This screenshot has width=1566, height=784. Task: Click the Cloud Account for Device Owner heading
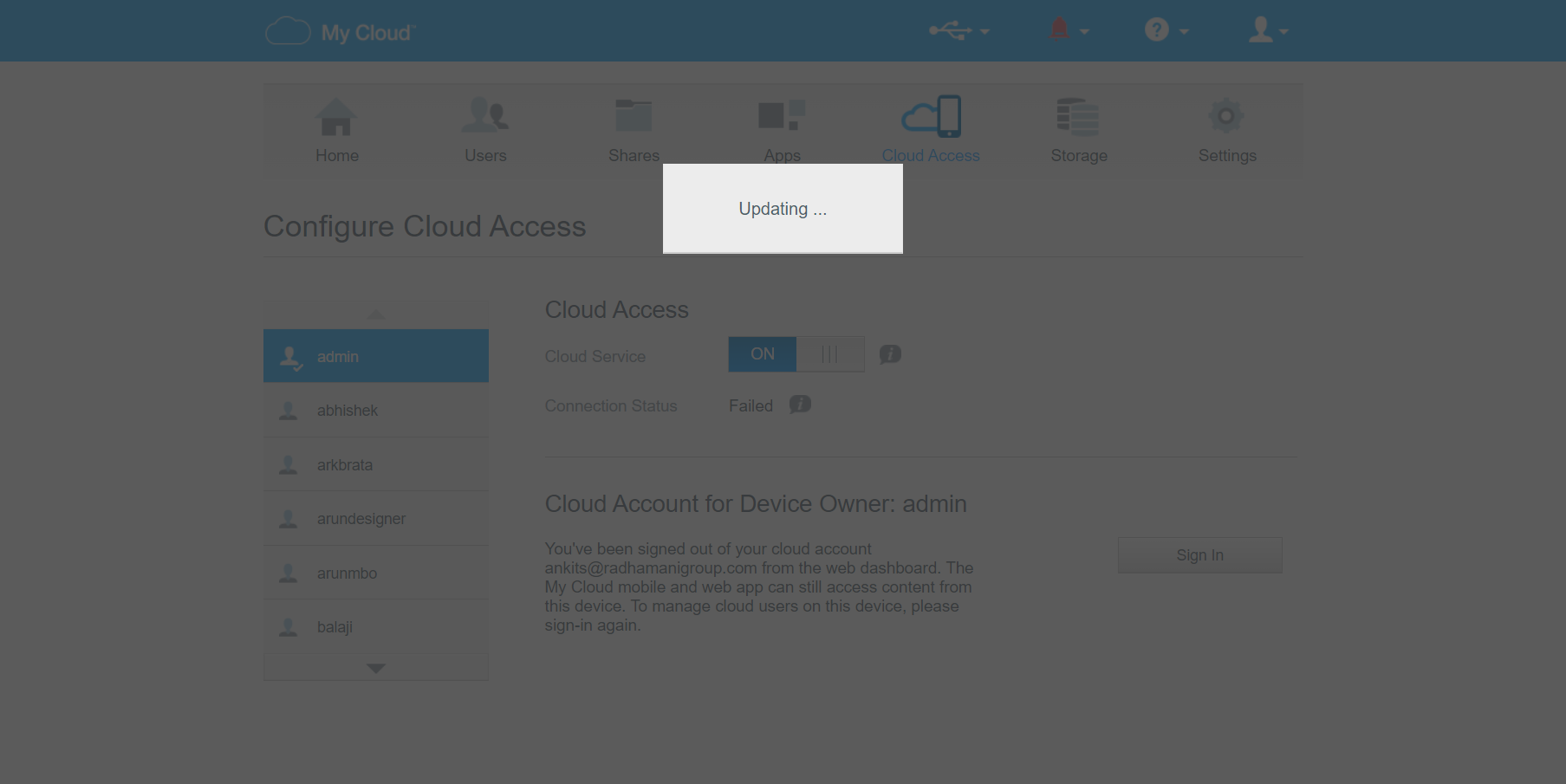tap(756, 503)
